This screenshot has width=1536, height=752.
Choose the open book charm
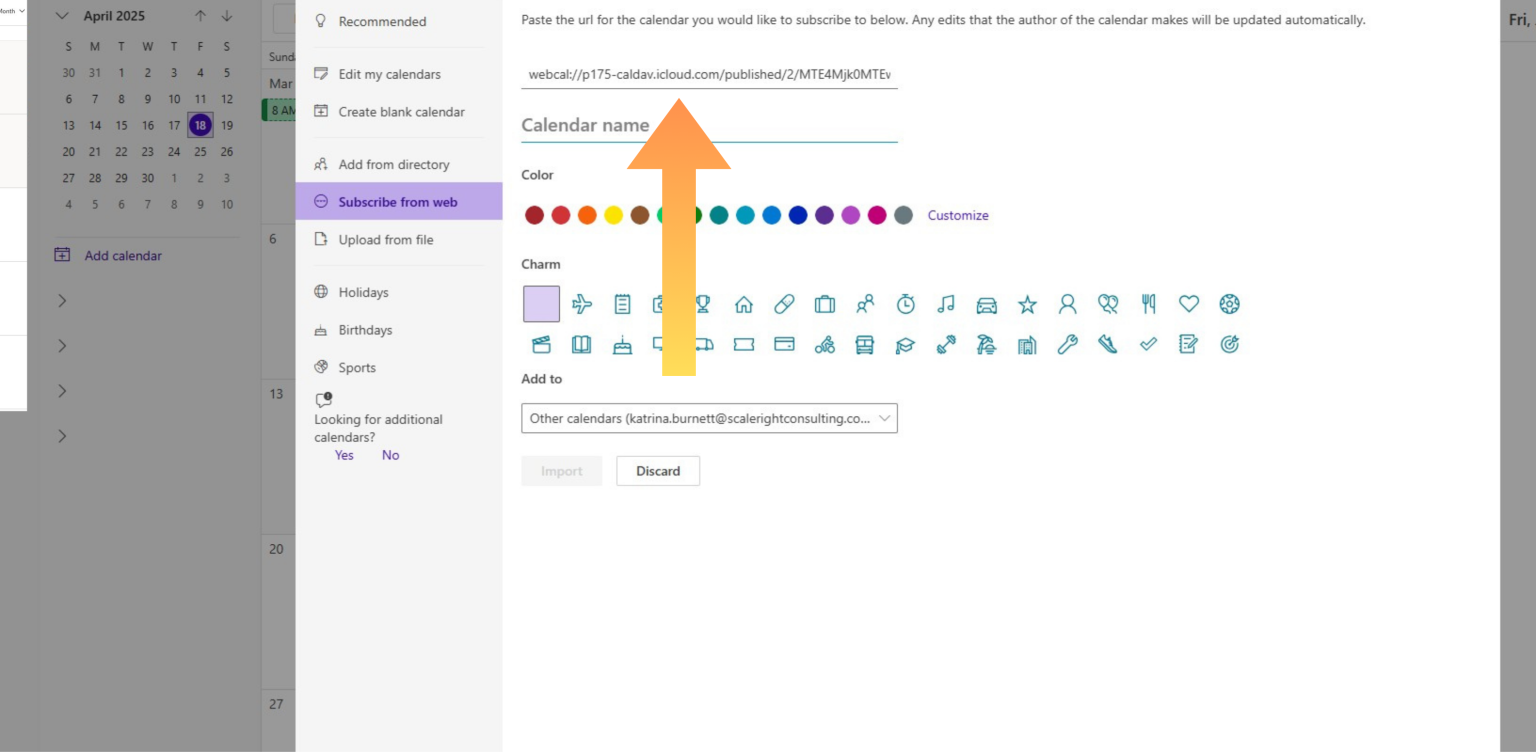point(582,345)
